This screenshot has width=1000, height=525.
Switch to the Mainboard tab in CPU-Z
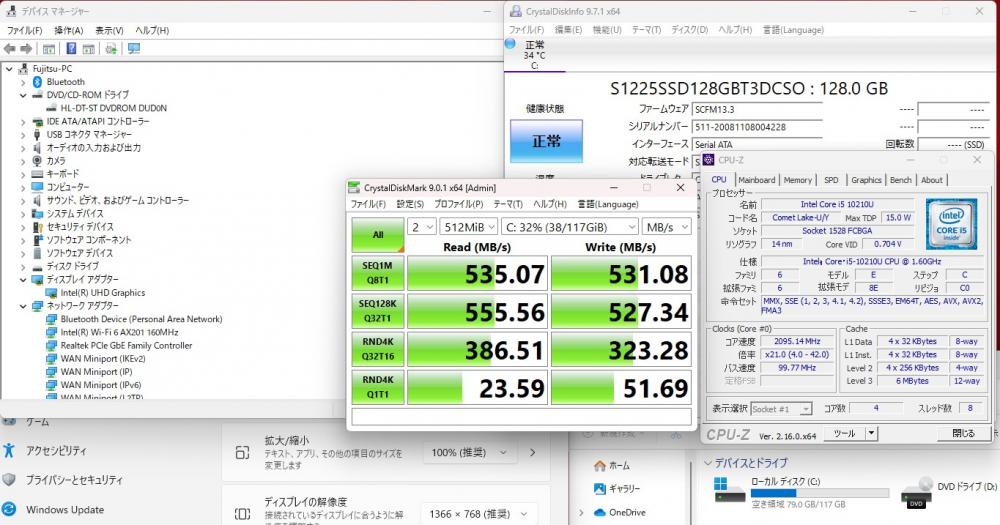tap(756, 180)
